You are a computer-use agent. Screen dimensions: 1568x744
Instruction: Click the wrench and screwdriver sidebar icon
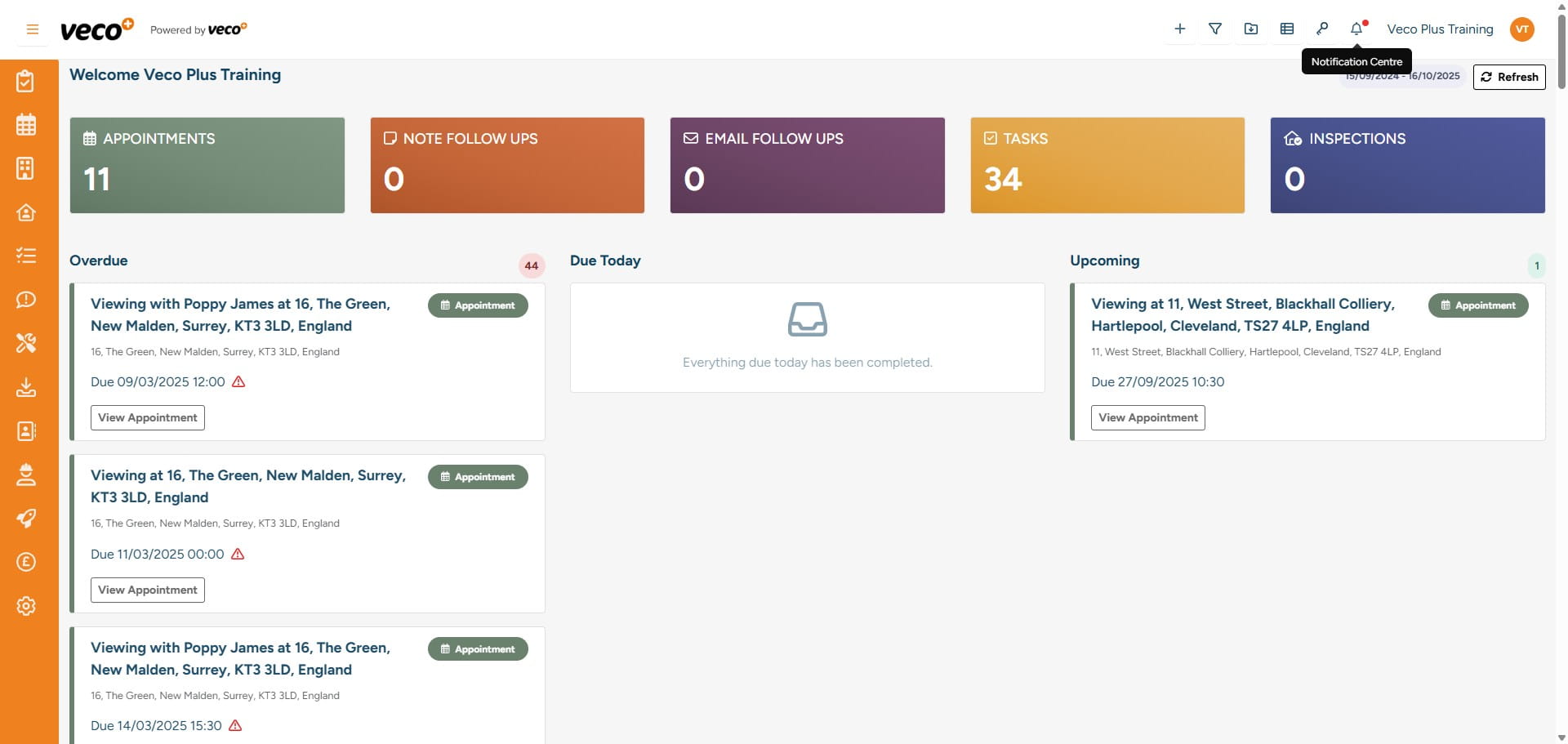click(26, 343)
